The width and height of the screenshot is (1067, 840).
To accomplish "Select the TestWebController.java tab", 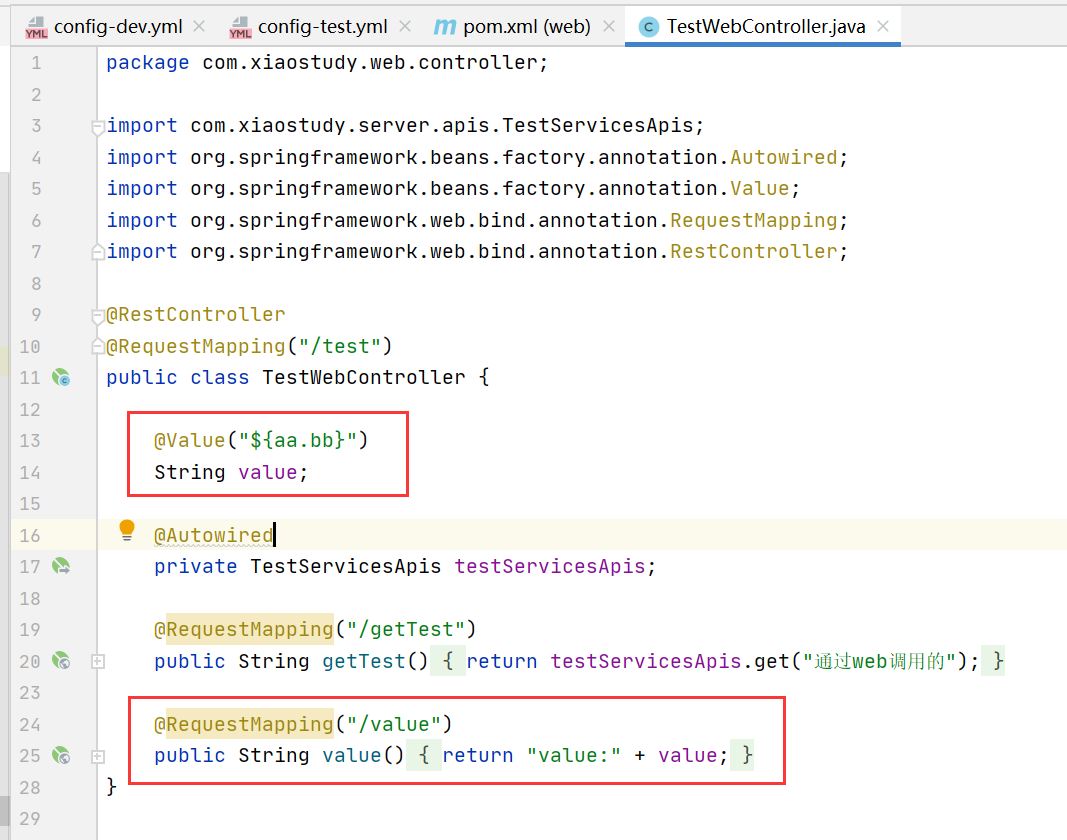I will [x=766, y=27].
